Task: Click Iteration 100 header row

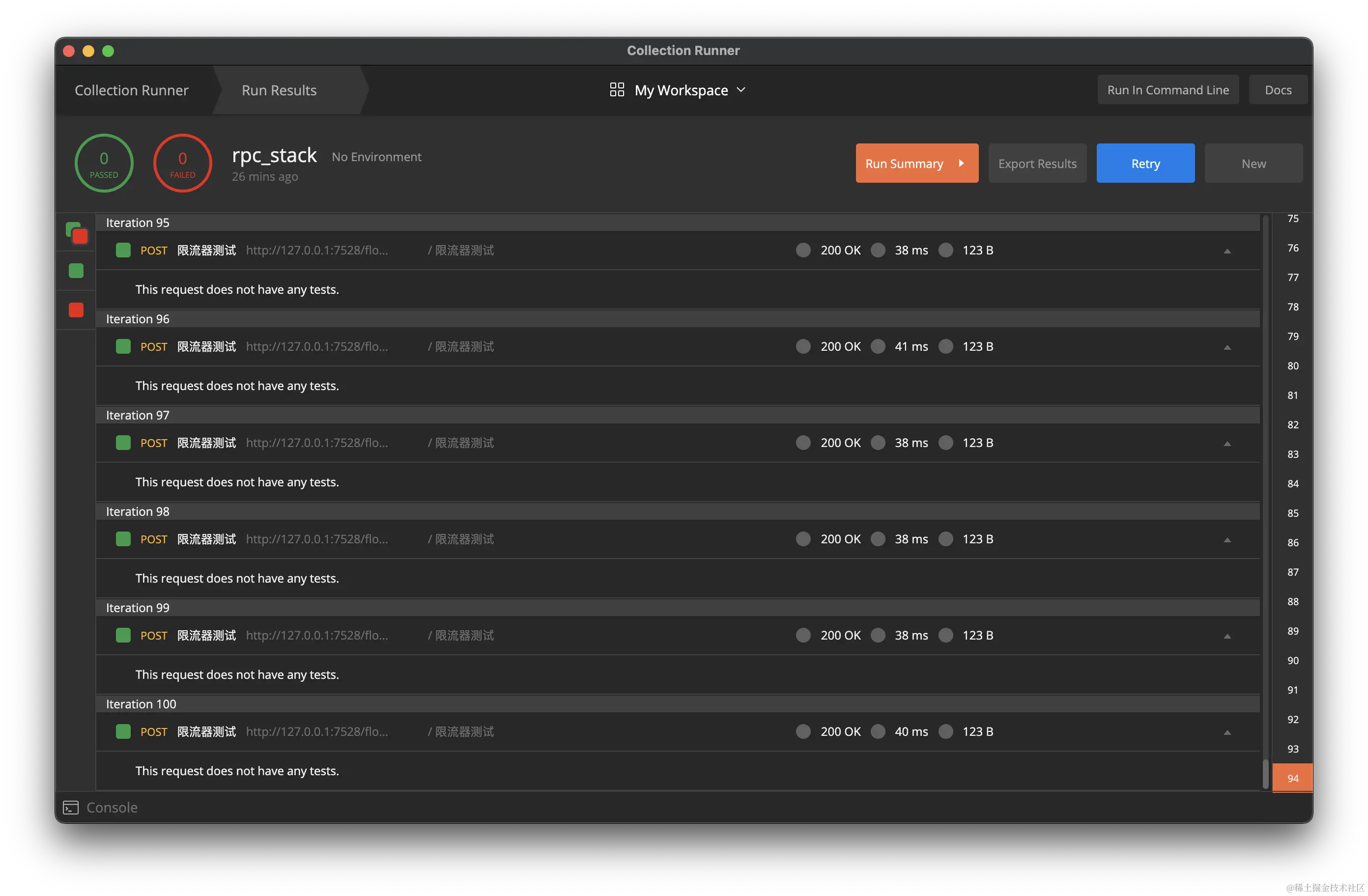Action: [x=678, y=704]
